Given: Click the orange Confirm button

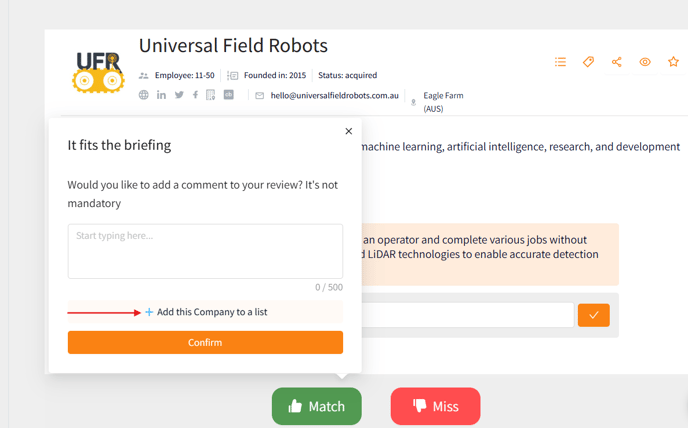Looking at the screenshot, I should 205,342.
